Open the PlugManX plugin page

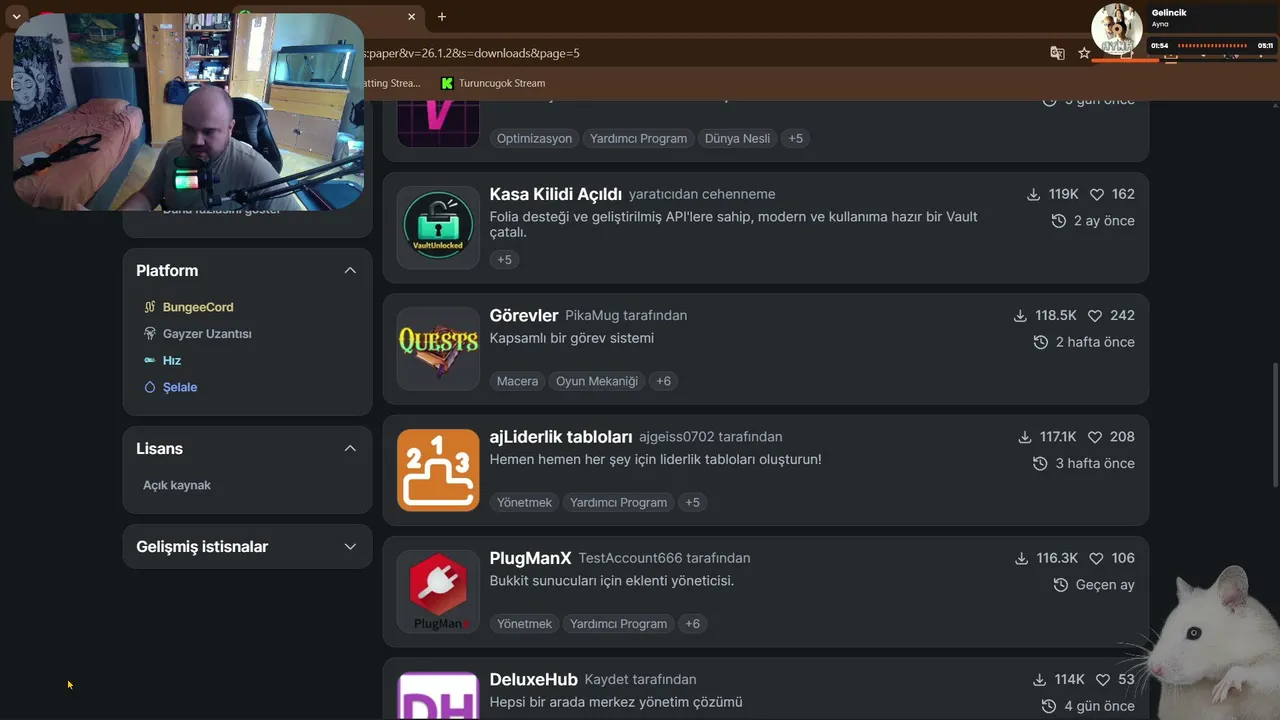coord(530,558)
